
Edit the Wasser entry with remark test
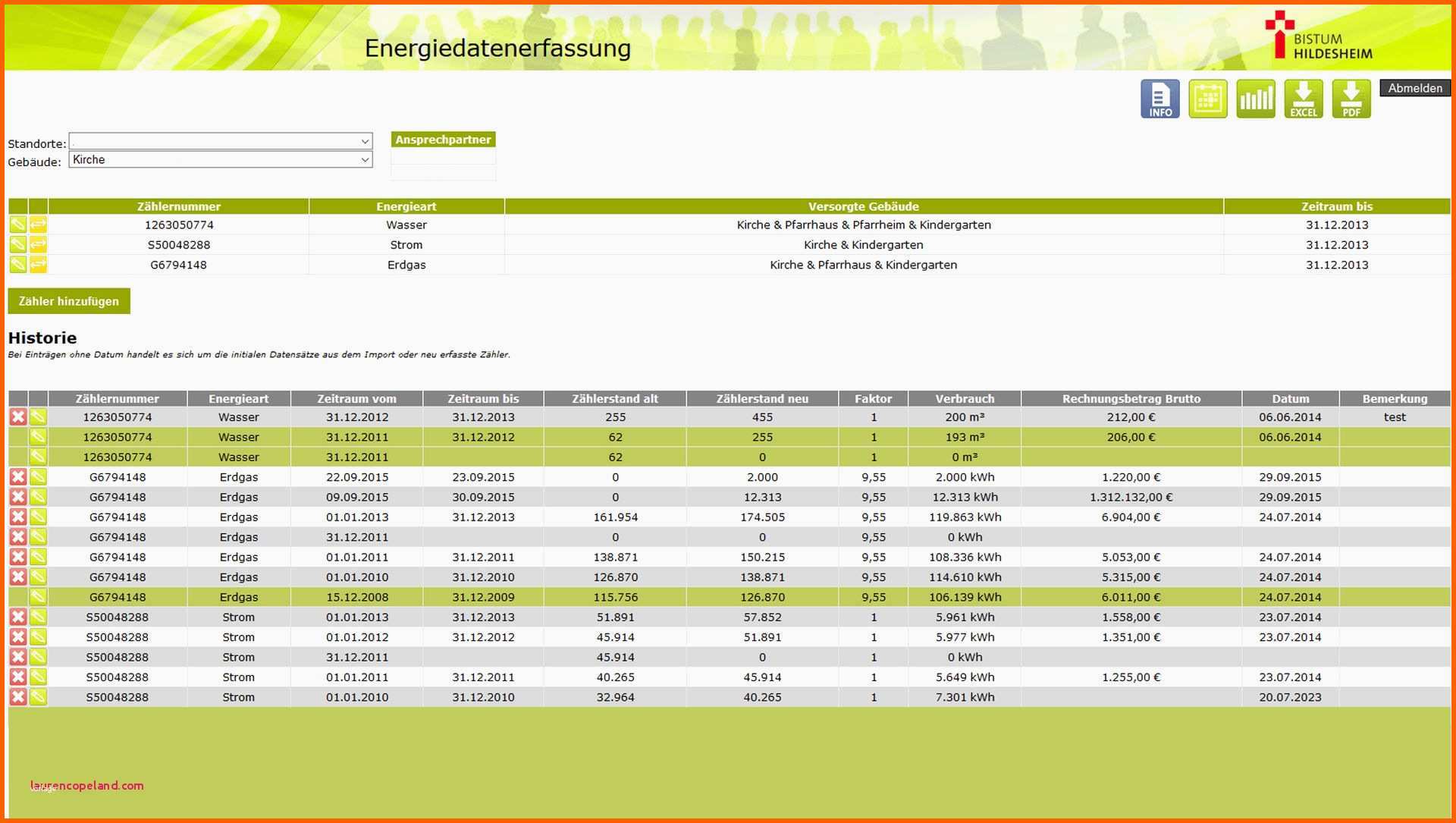pyautogui.click(x=38, y=416)
